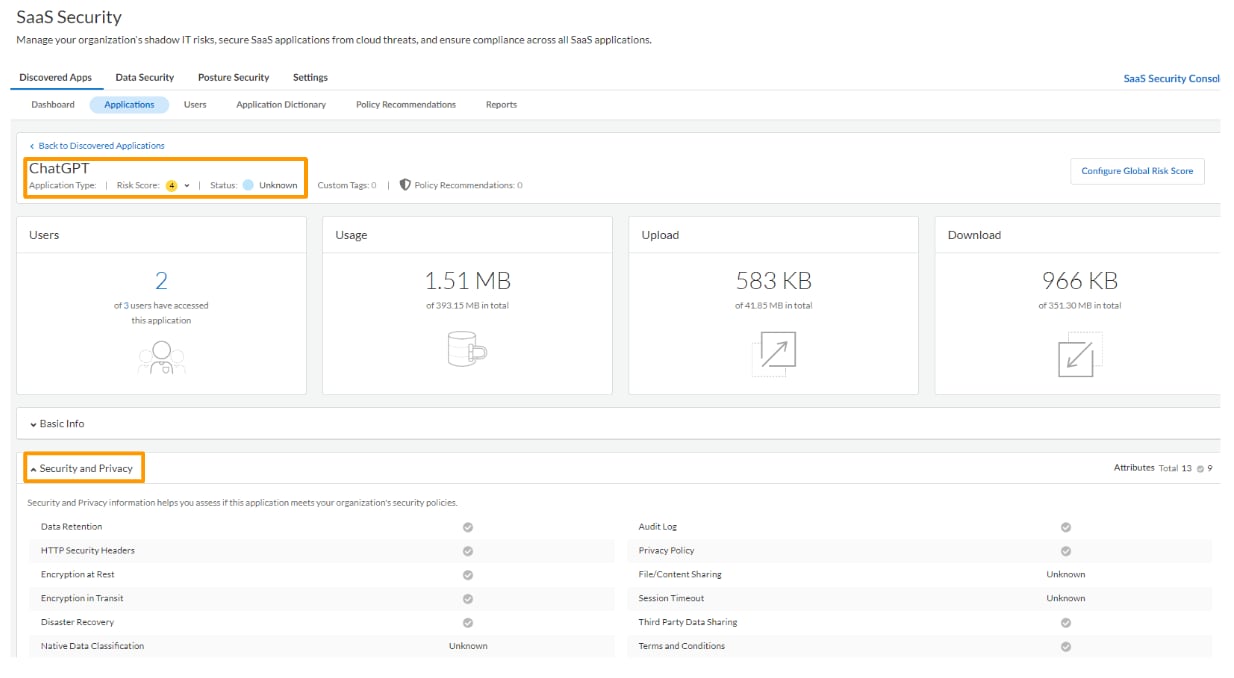Image resolution: width=1234 pixels, height=678 pixels.
Task: Click the ChatGPT application title
Action: (x=59, y=168)
